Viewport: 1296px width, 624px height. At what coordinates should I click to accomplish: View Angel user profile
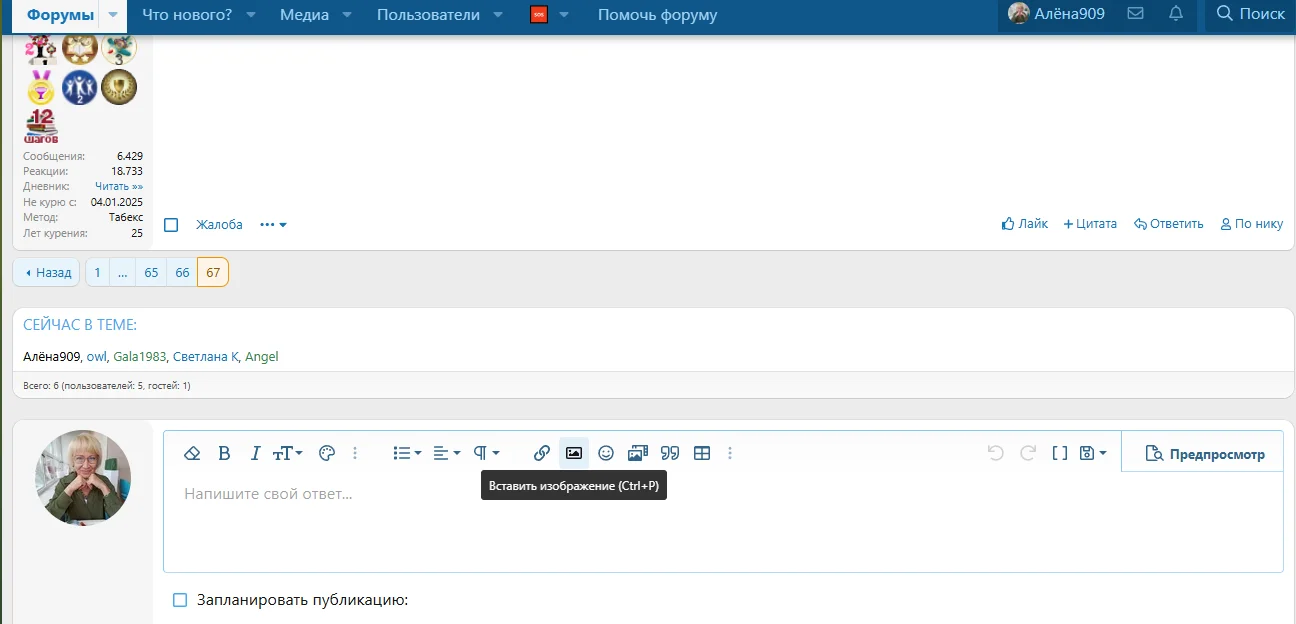pos(262,356)
